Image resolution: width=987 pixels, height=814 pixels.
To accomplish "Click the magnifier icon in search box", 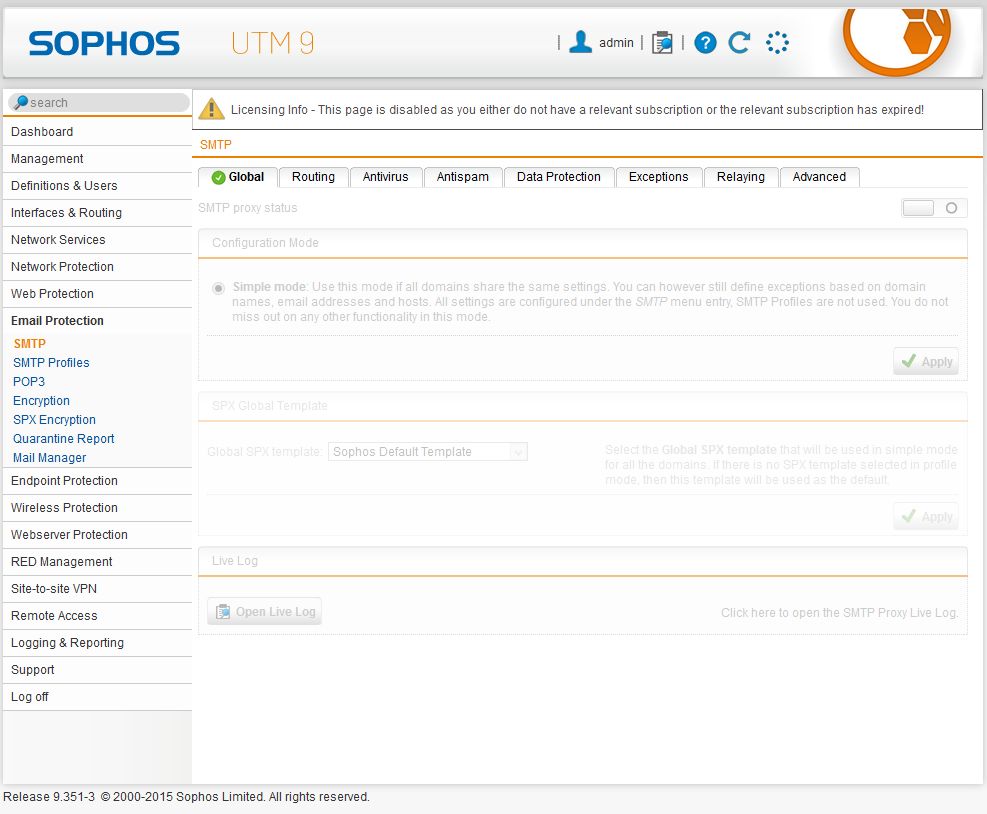I will point(21,102).
